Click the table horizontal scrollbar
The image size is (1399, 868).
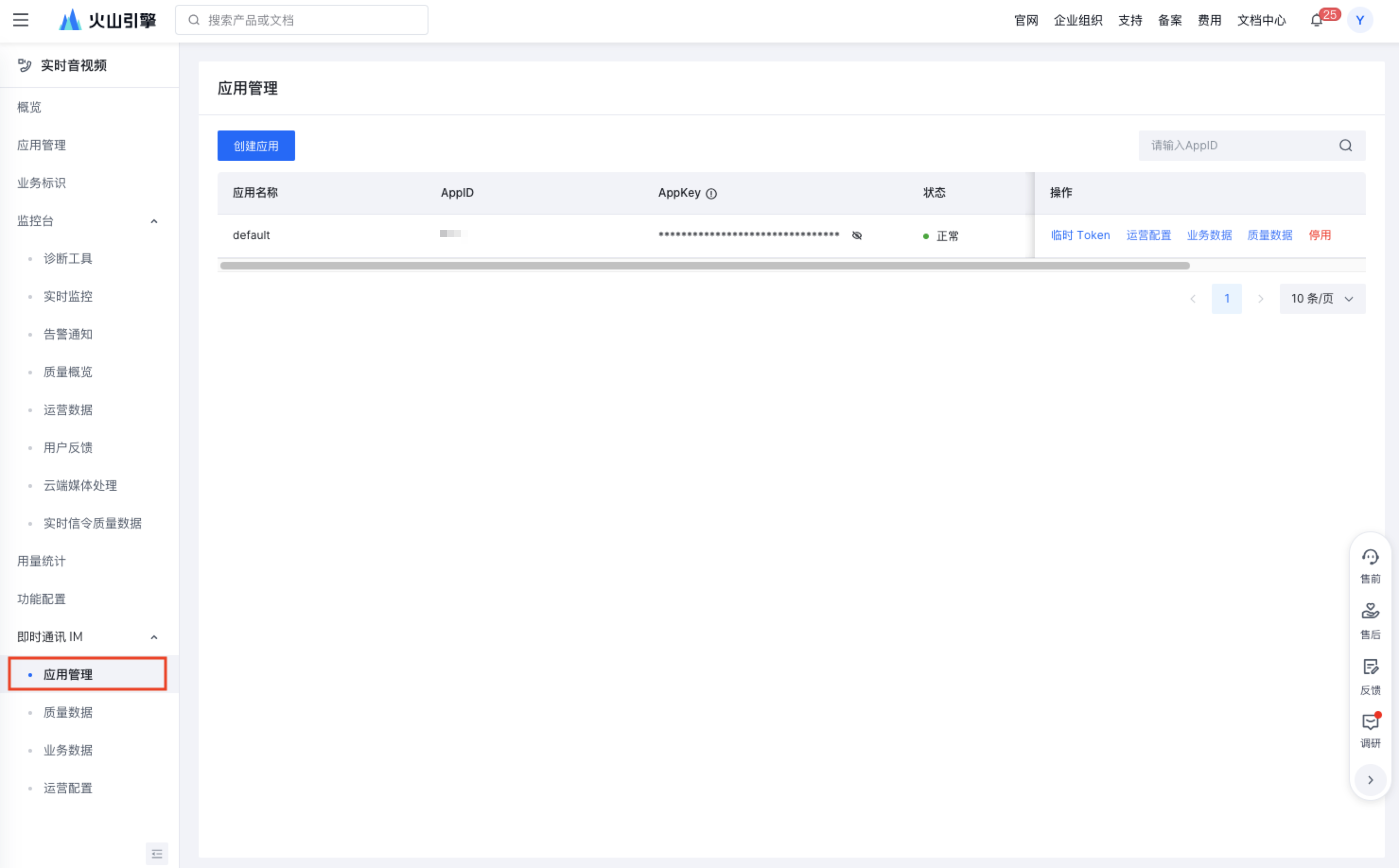(705, 266)
